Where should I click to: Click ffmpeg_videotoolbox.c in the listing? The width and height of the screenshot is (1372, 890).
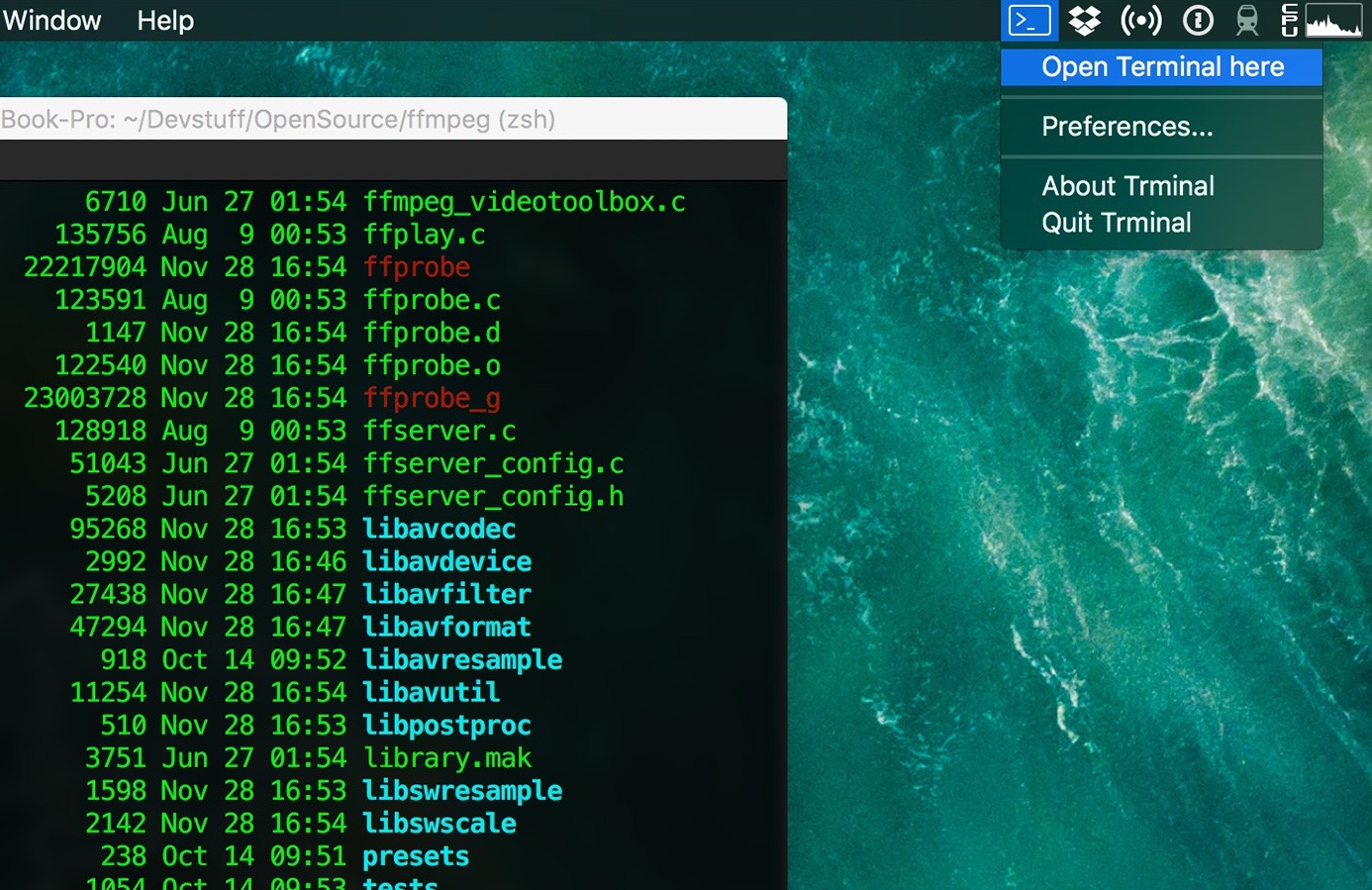click(x=524, y=202)
